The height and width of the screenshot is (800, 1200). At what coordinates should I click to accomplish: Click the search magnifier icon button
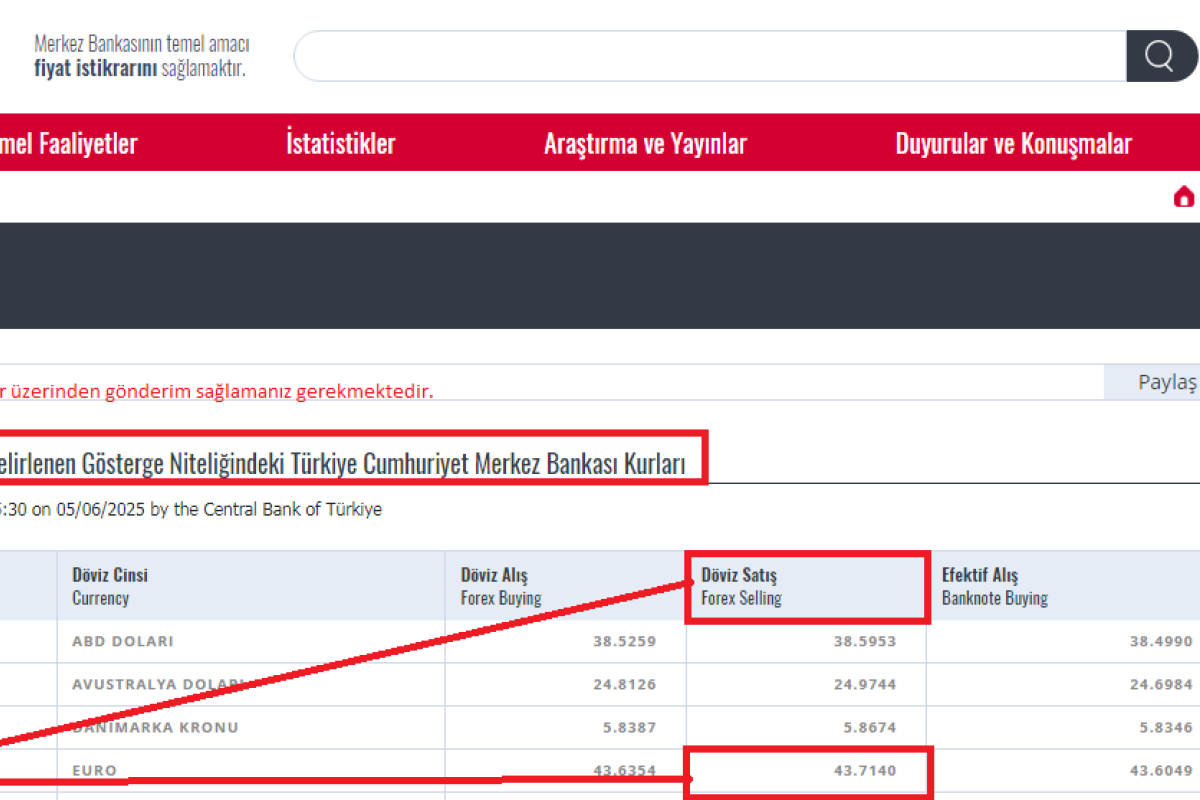point(1161,56)
